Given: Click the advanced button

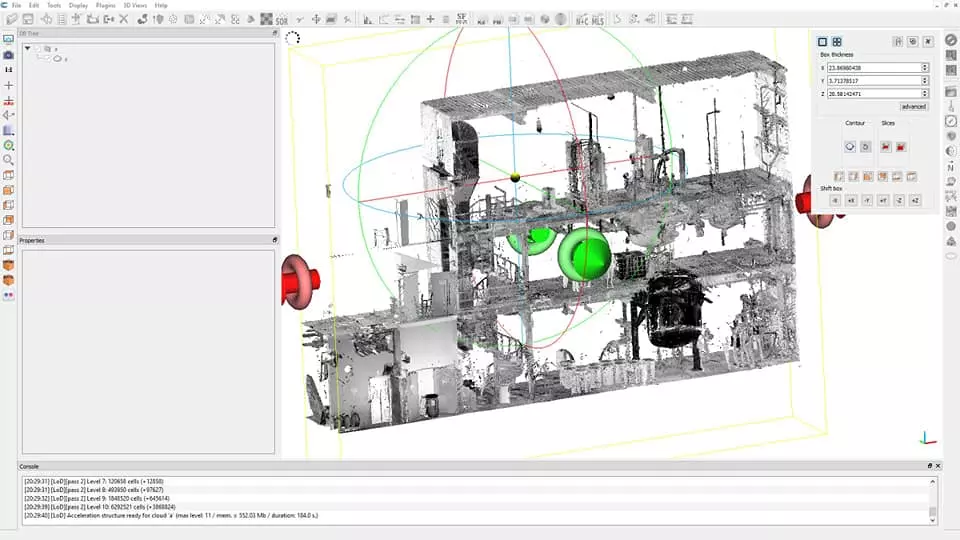Looking at the screenshot, I should [913, 107].
